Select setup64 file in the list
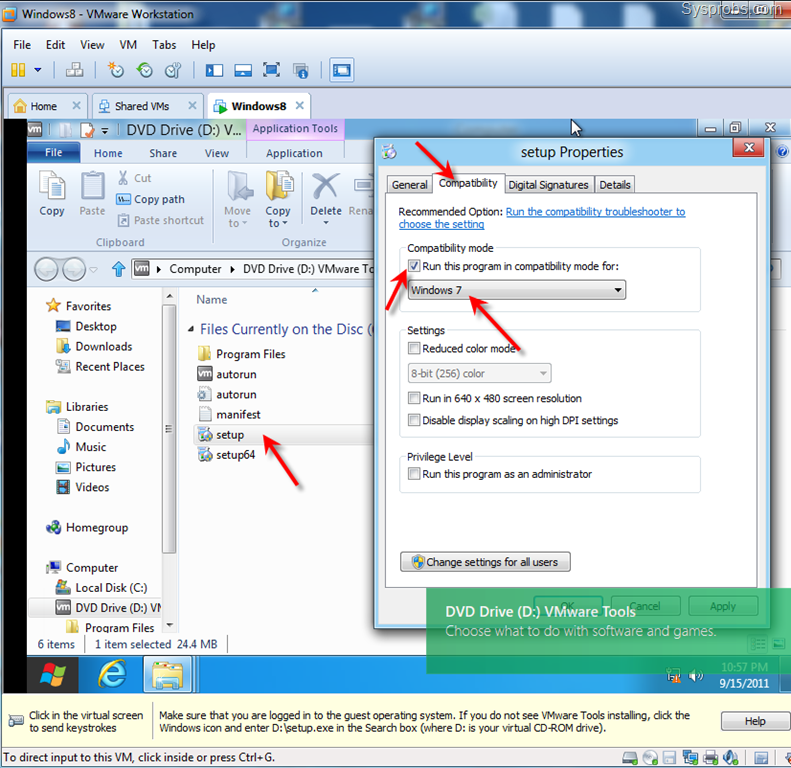The image size is (791, 768). click(236, 455)
